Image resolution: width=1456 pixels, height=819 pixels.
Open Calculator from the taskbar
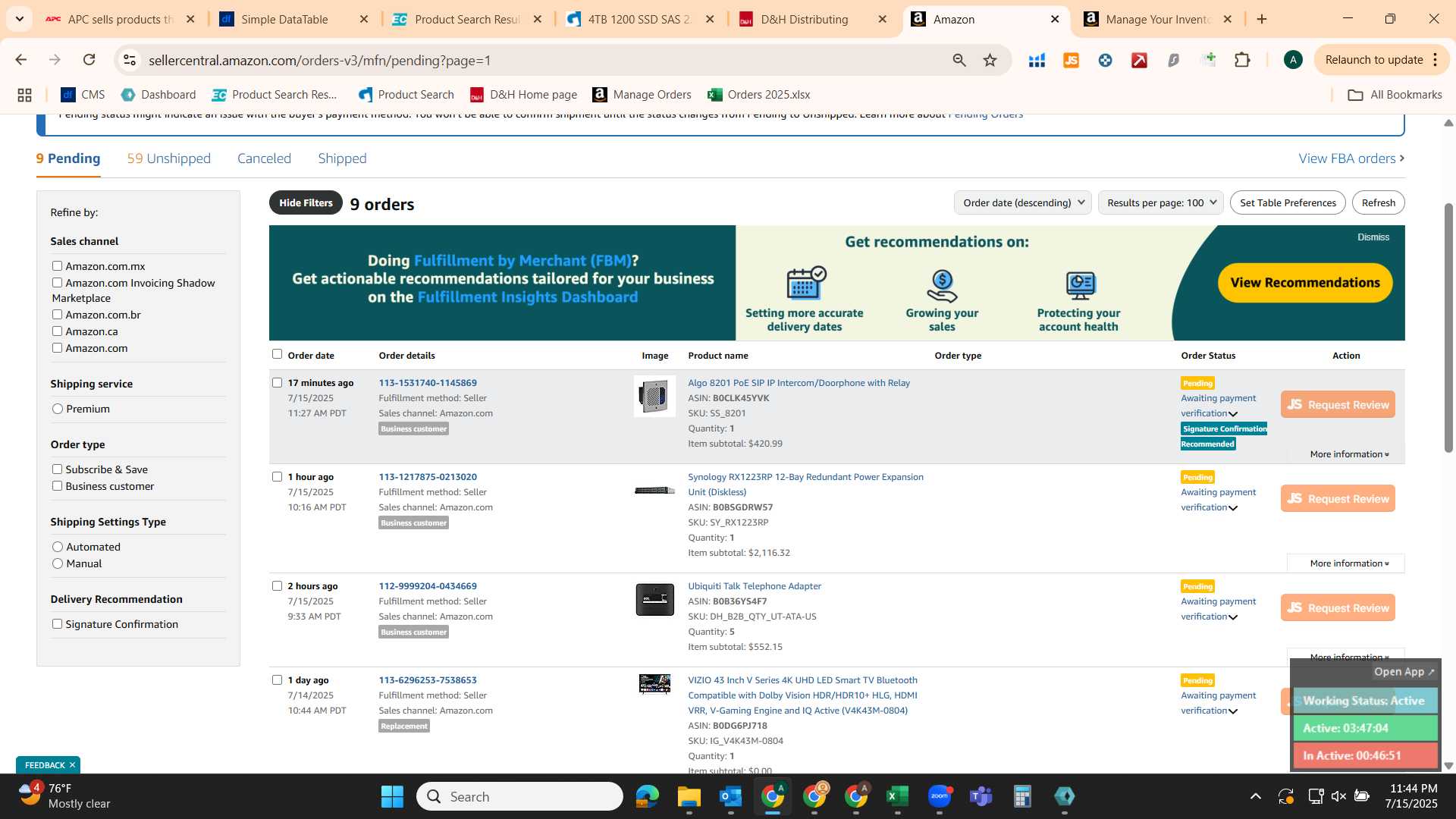pos(1022,796)
